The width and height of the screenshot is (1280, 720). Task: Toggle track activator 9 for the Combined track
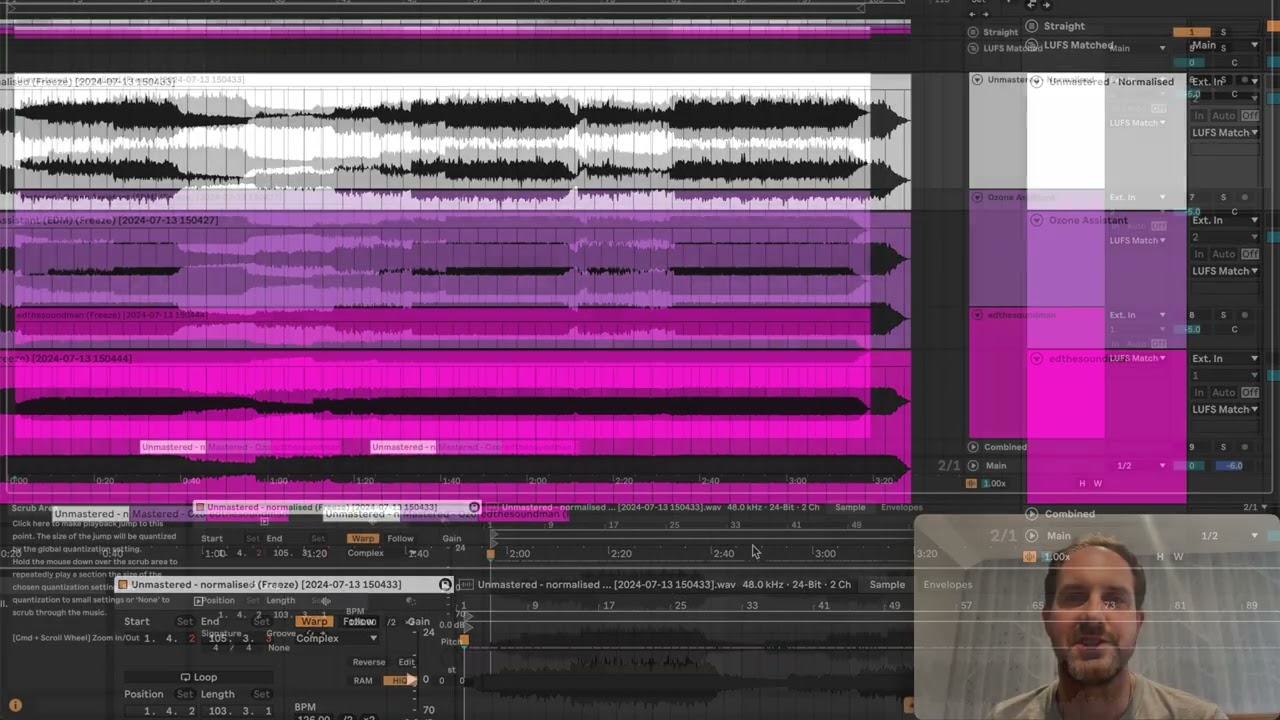click(1191, 447)
